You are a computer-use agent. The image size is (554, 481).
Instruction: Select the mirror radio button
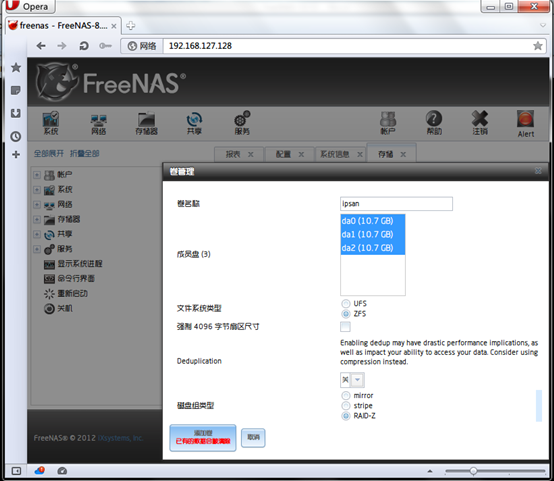346,395
